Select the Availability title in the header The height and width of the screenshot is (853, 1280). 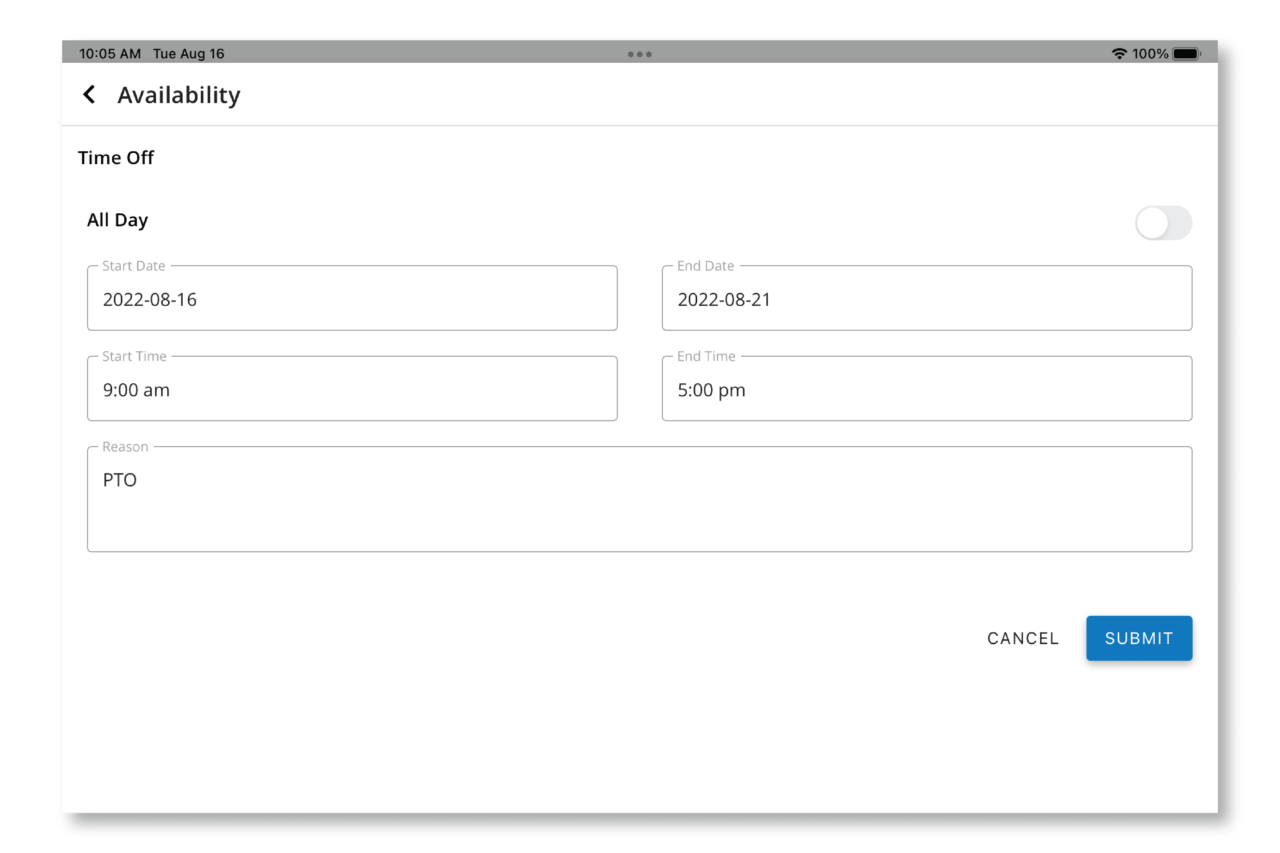(179, 94)
